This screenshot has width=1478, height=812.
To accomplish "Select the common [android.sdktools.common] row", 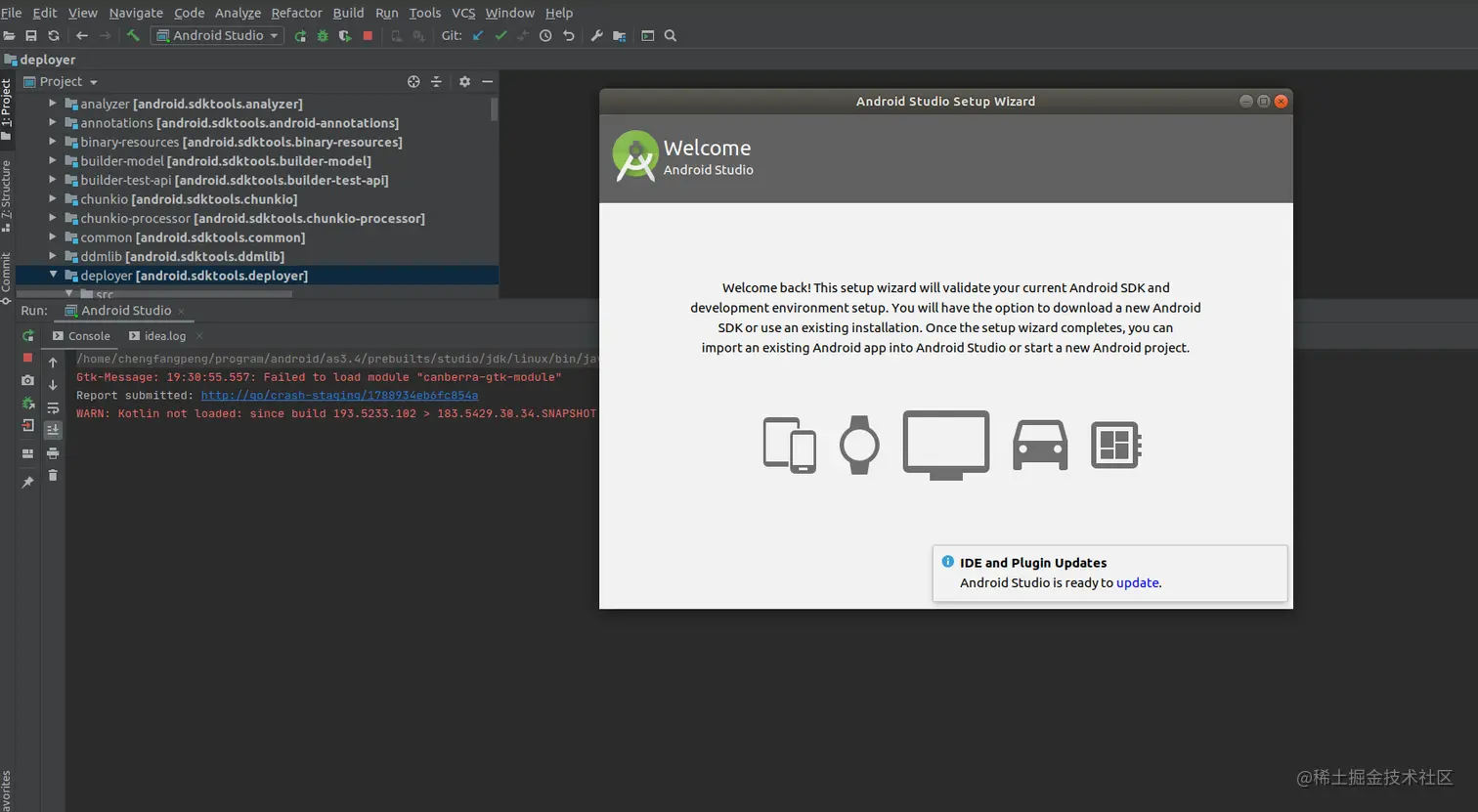I will [x=257, y=237].
